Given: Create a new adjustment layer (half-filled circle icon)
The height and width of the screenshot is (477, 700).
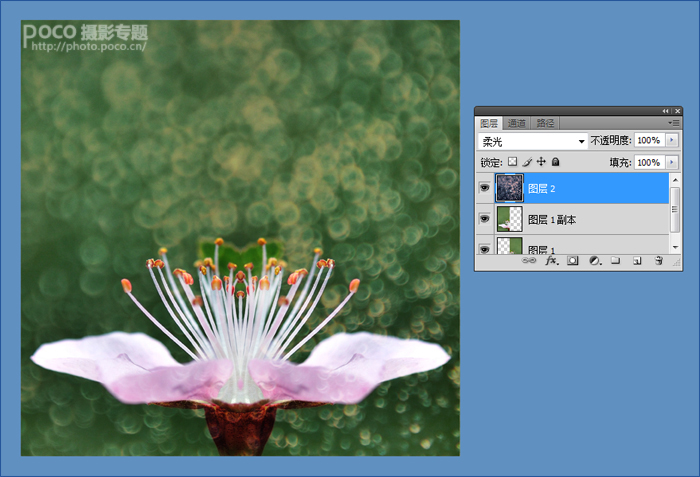Looking at the screenshot, I should (x=595, y=260).
